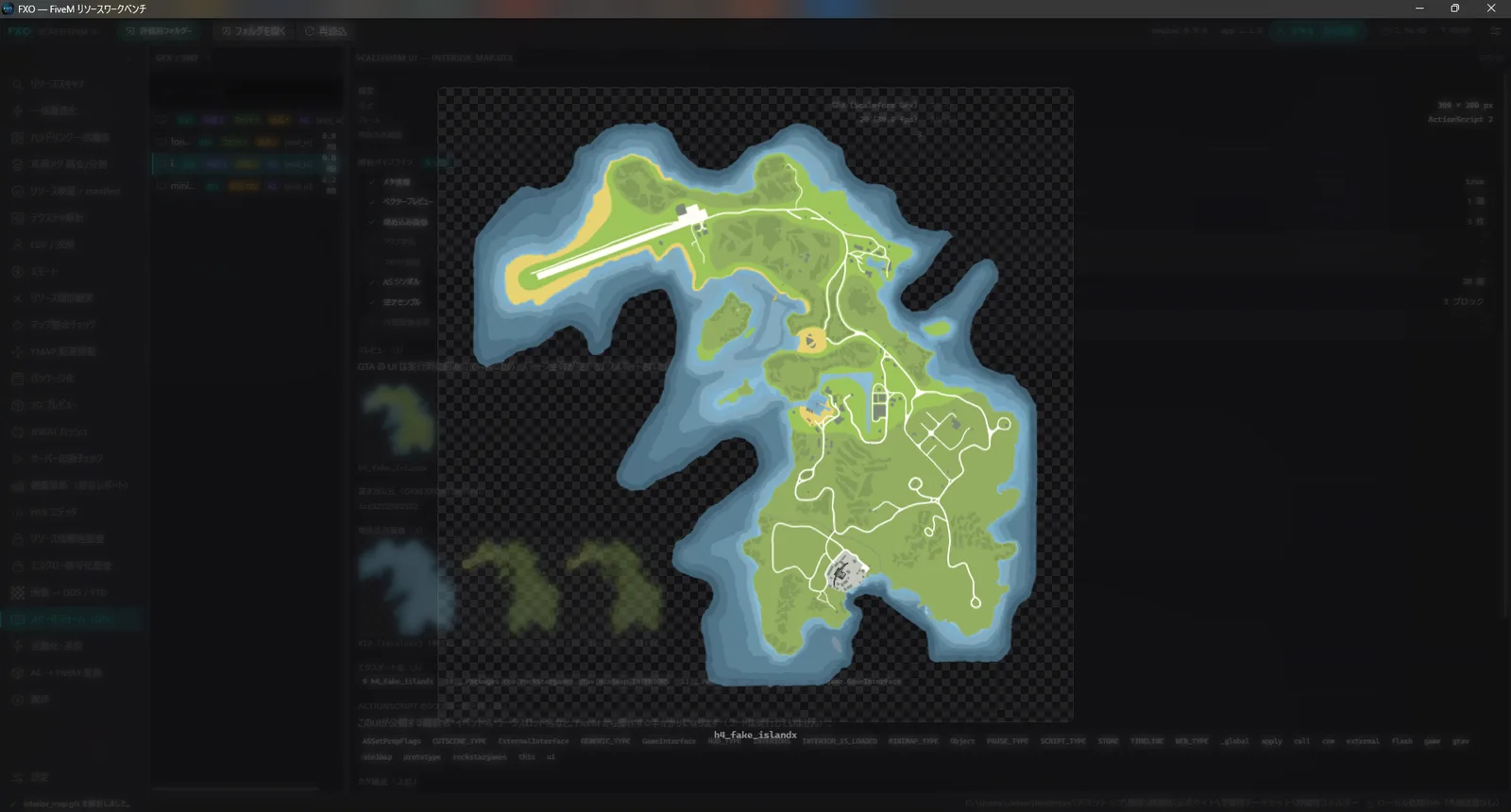Screen dimensions: 1511x812
Task: Tick the checkbox of the fon... file row
Action: click(x=161, y=142)
